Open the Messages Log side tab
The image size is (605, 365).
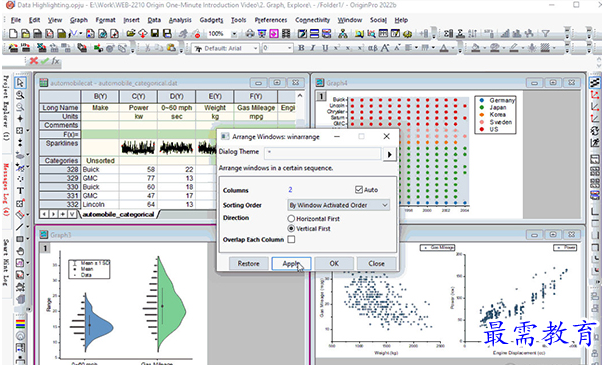[6, 189]
